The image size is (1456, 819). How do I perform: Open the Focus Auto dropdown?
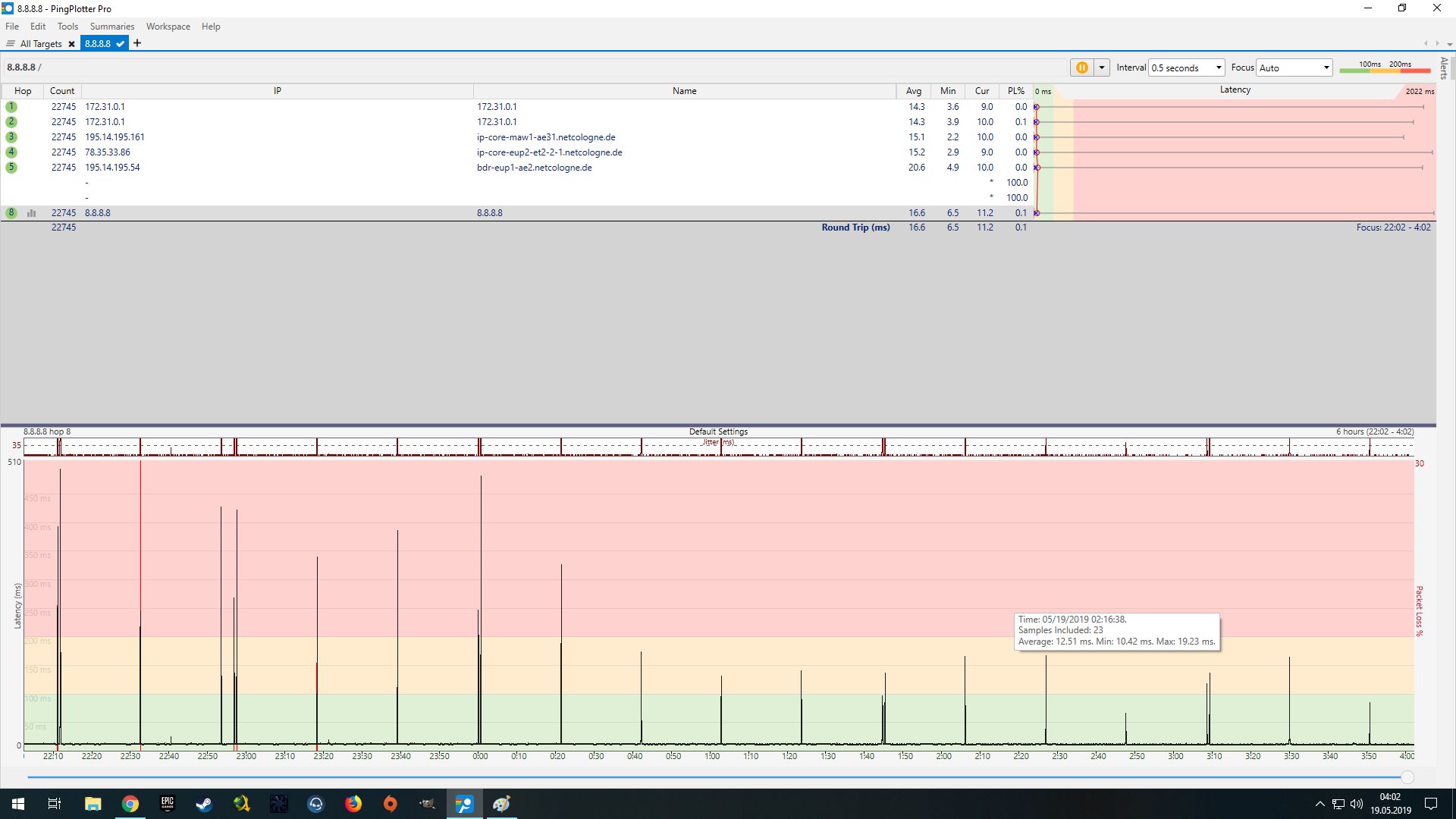point(1294,67)
